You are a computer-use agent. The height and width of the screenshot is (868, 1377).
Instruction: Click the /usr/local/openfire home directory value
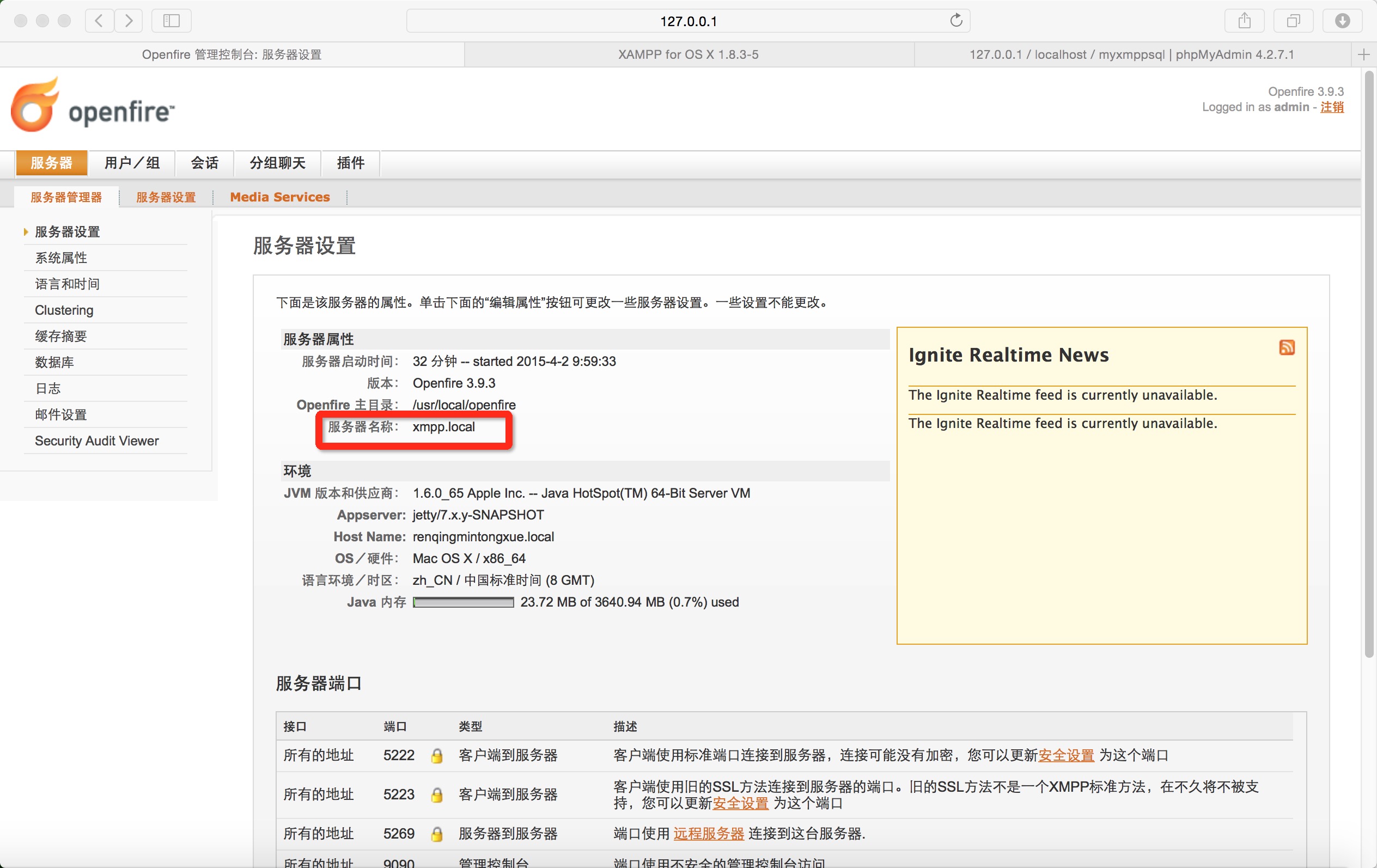tap(464, 405)
